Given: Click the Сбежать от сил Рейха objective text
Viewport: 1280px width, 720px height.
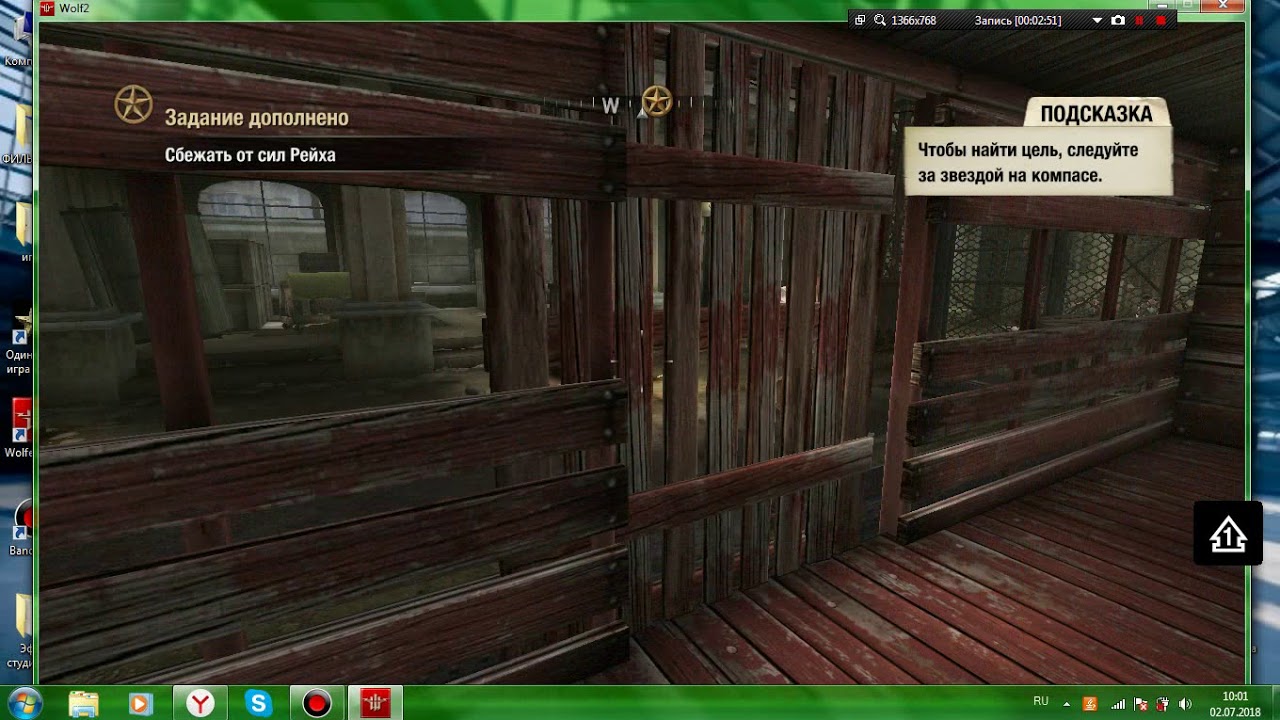Looking at the screenshot, I should (x=250, y=155).
